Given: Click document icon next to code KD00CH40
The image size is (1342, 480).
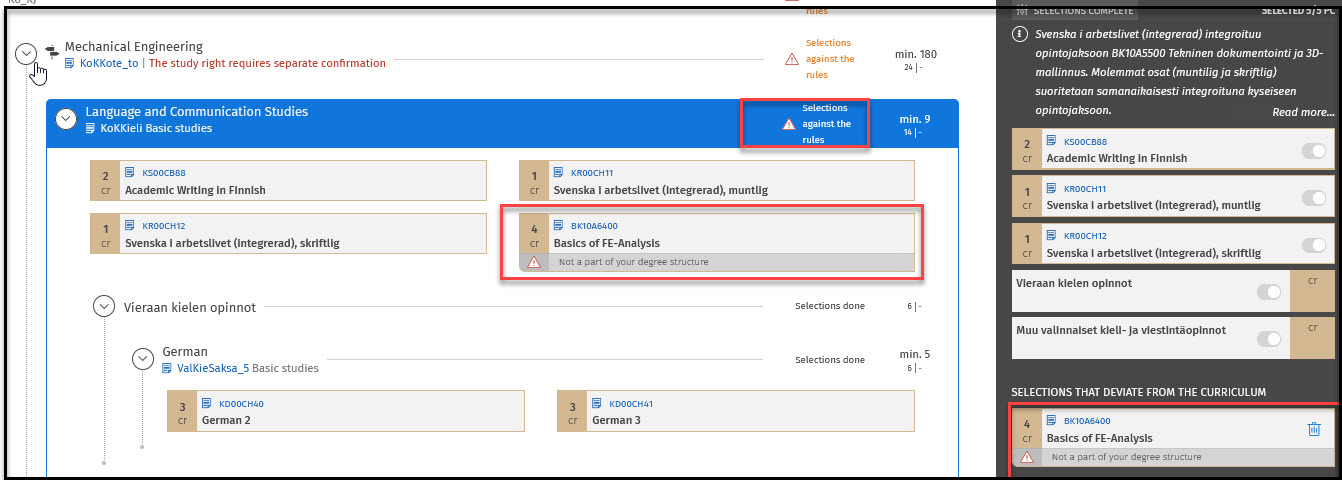Looking at the screenshot, I should coord(208,404).
